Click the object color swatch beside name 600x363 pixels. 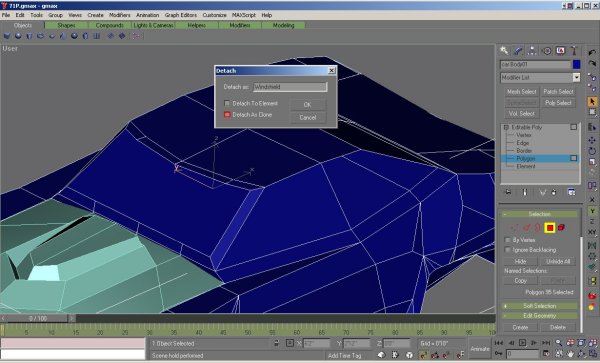576,64
